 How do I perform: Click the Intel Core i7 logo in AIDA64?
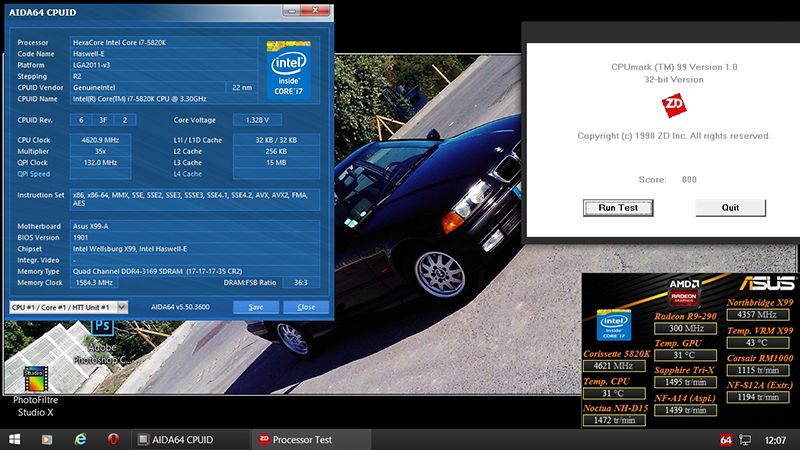(x=289, y=69)
